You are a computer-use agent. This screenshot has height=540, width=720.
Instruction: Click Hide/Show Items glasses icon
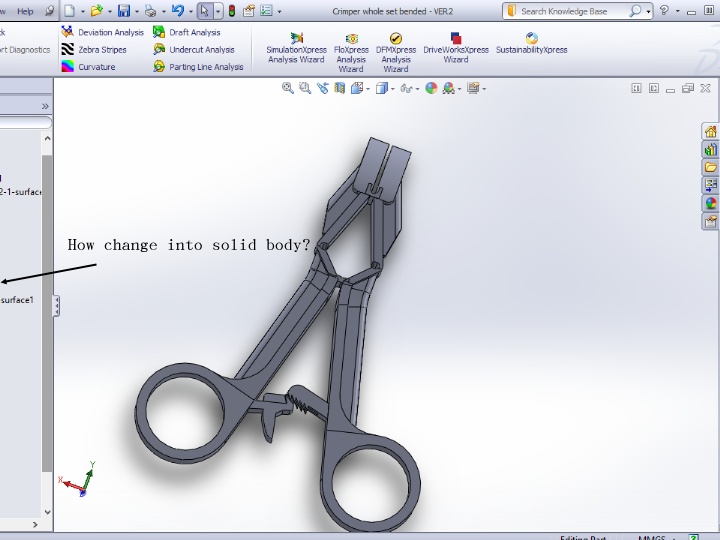(x=406, y=88)
